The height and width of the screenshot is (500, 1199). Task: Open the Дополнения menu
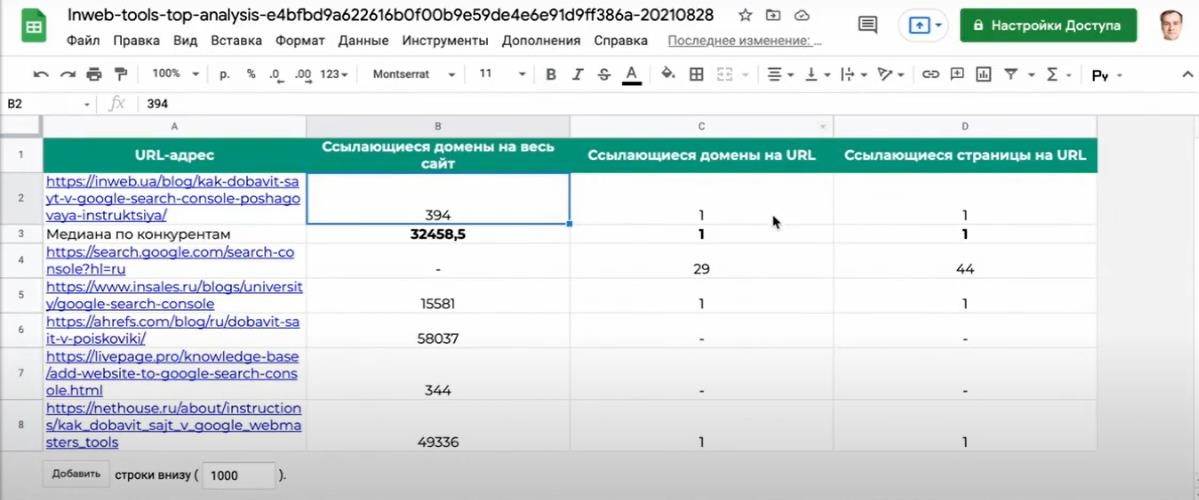[x=541, y=41]
